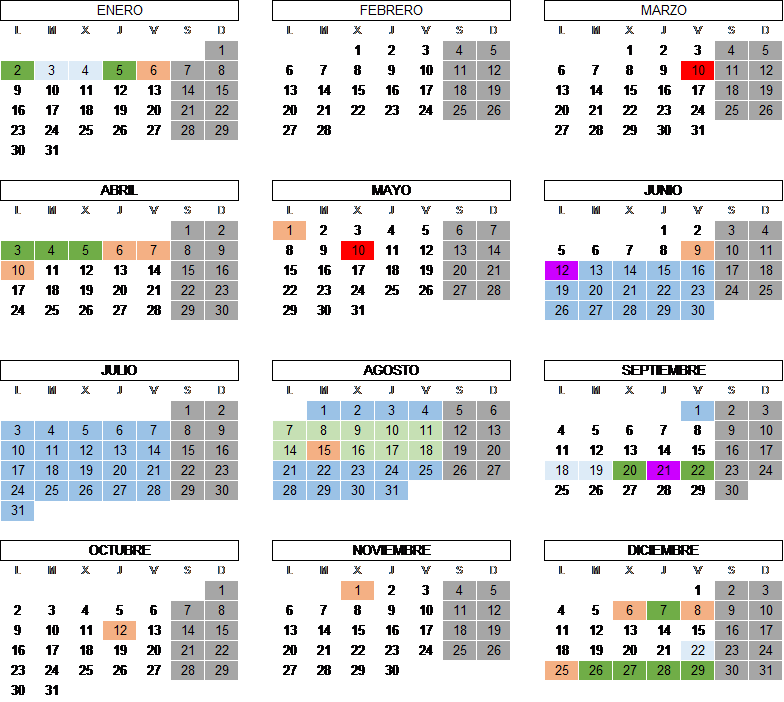Click the MARZO month header
The width and height of the screenshot is (784, 702).
point(664,10)
